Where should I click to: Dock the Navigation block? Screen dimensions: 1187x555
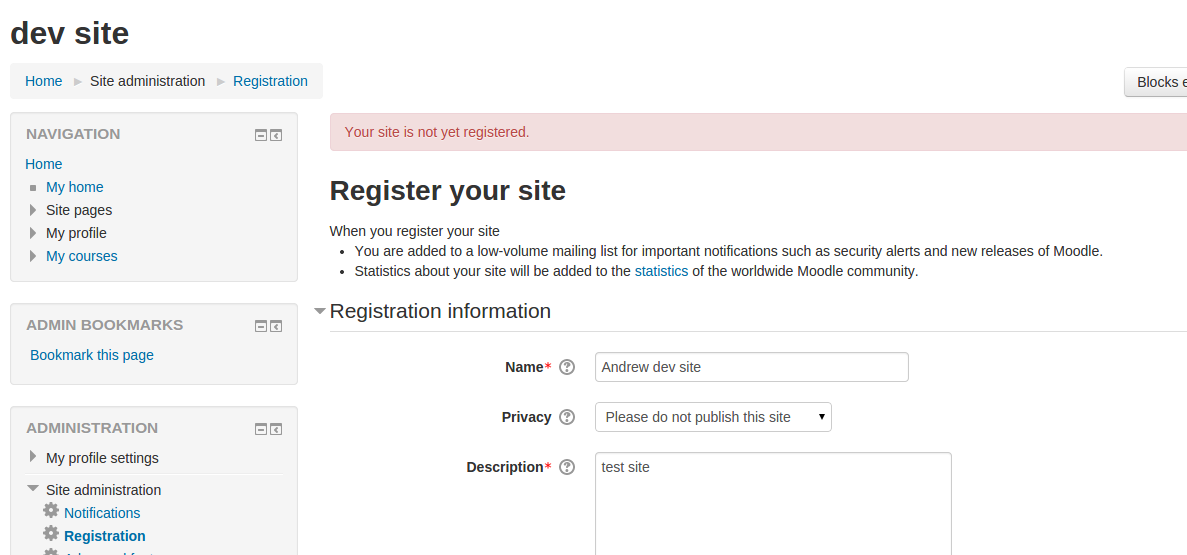[276, 136]
